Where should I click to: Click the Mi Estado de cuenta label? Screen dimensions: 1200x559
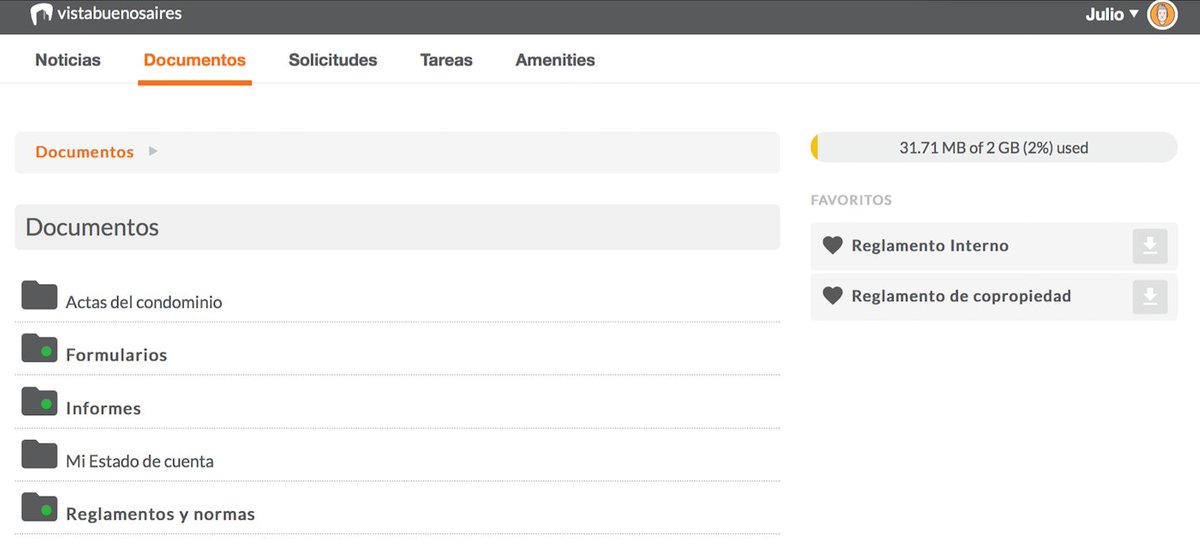pos(140,461)
